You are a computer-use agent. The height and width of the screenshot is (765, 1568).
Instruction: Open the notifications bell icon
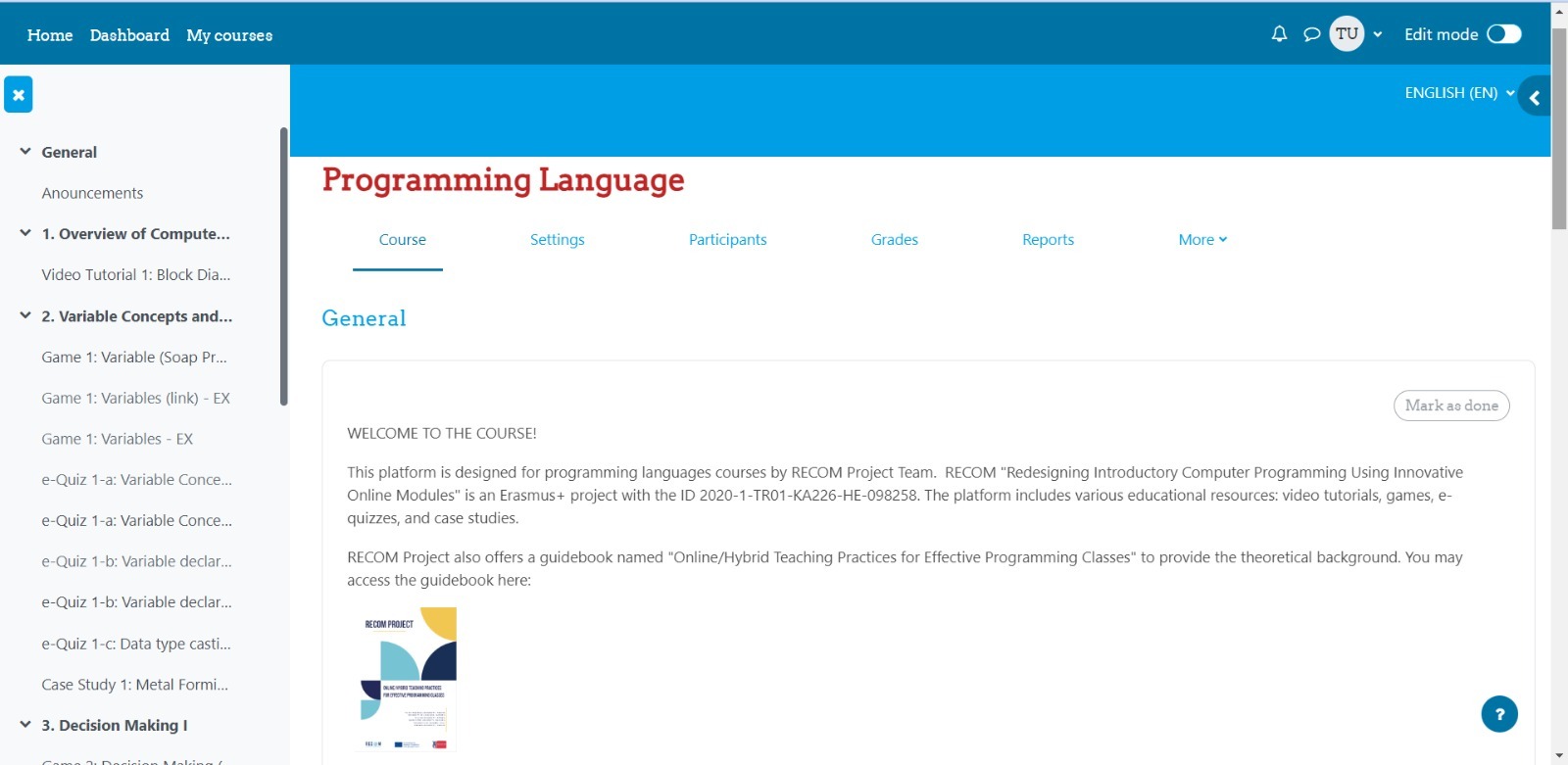click(x=1279, y=34)
